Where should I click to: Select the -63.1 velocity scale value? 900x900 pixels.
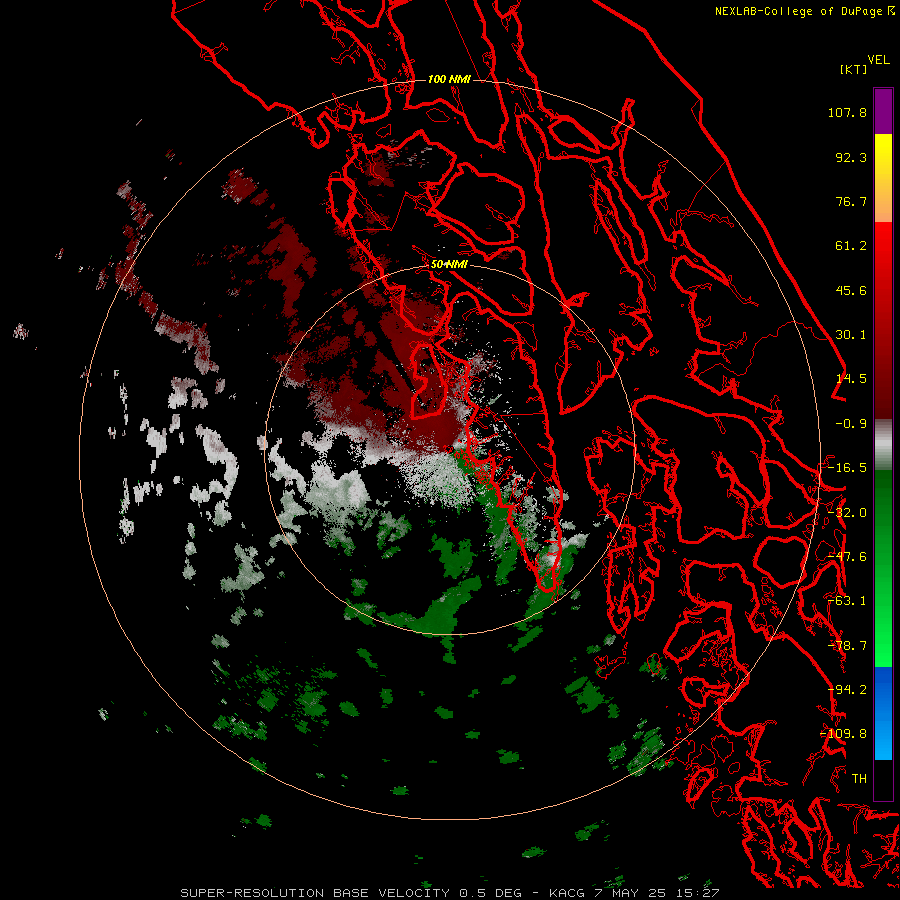click(x=847, y=601)
